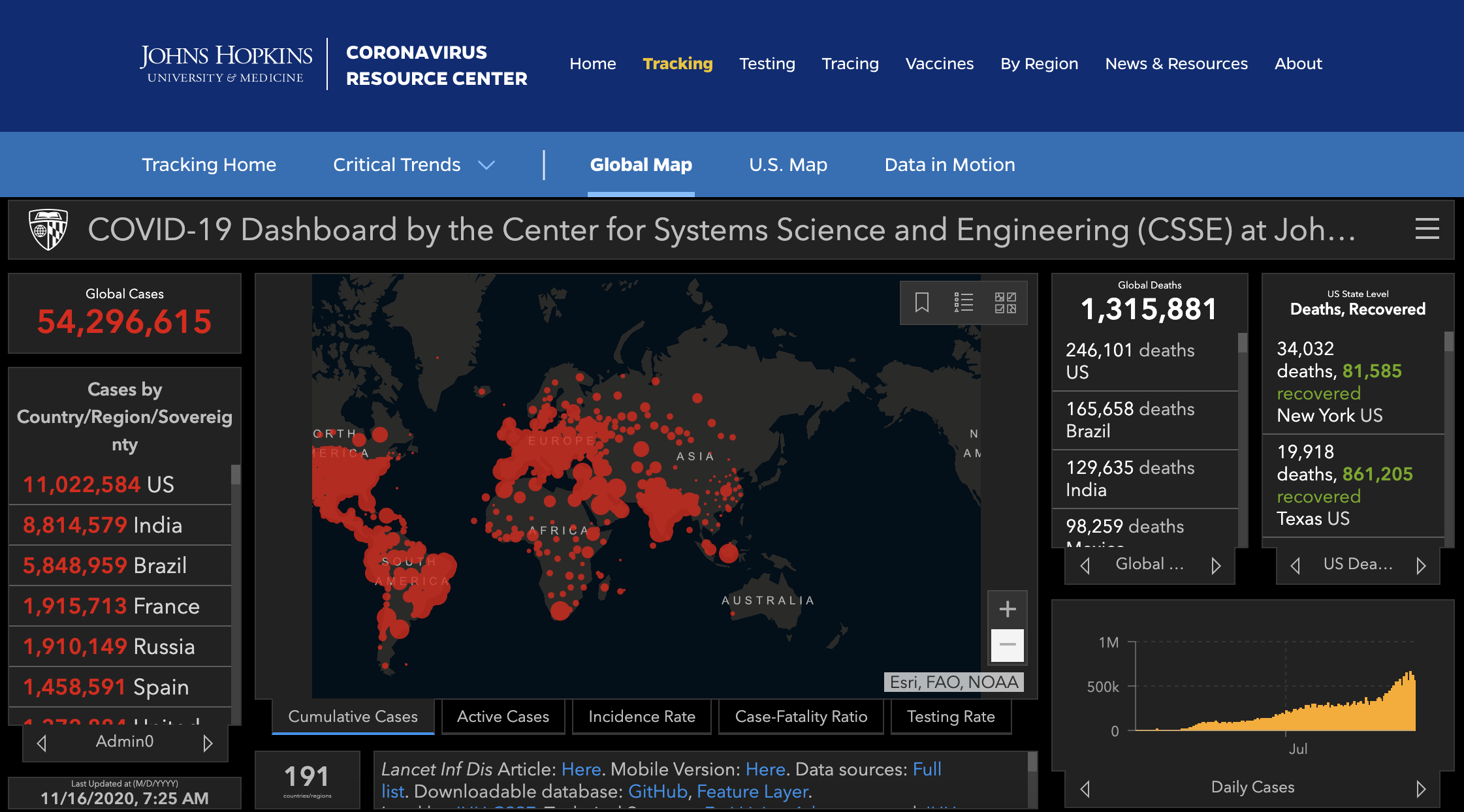
Task: Open the Vaccines menu item
Action: 939,63
